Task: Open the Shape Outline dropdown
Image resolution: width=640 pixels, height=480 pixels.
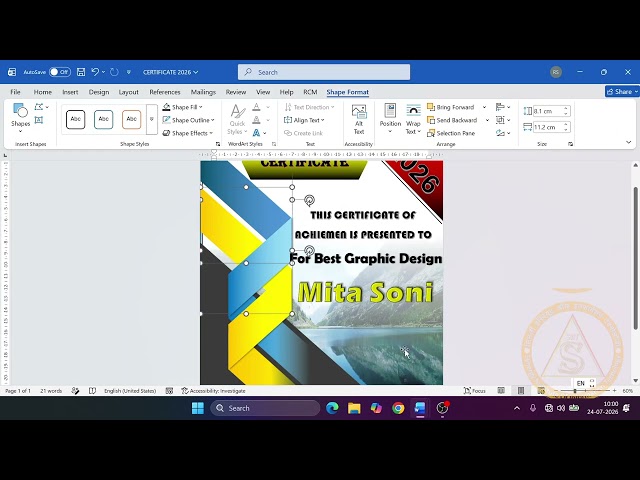Action: [188, 120]
